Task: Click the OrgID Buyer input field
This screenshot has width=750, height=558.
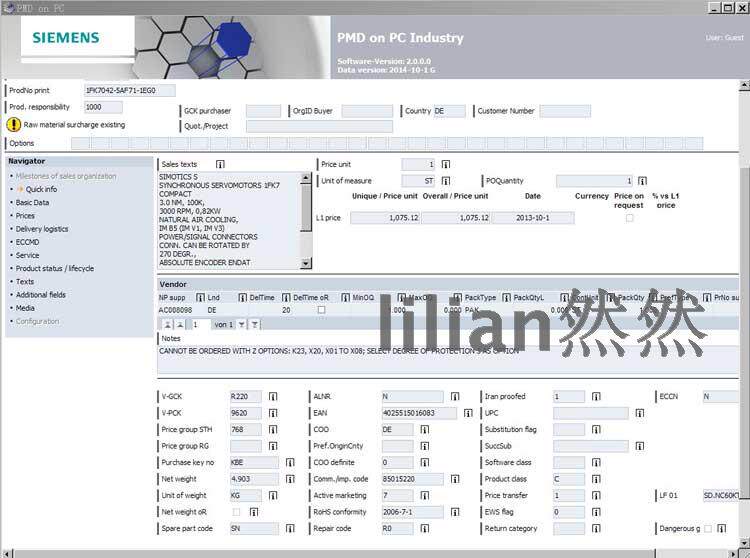Action: pyautogui.click(x=367, y=111)
